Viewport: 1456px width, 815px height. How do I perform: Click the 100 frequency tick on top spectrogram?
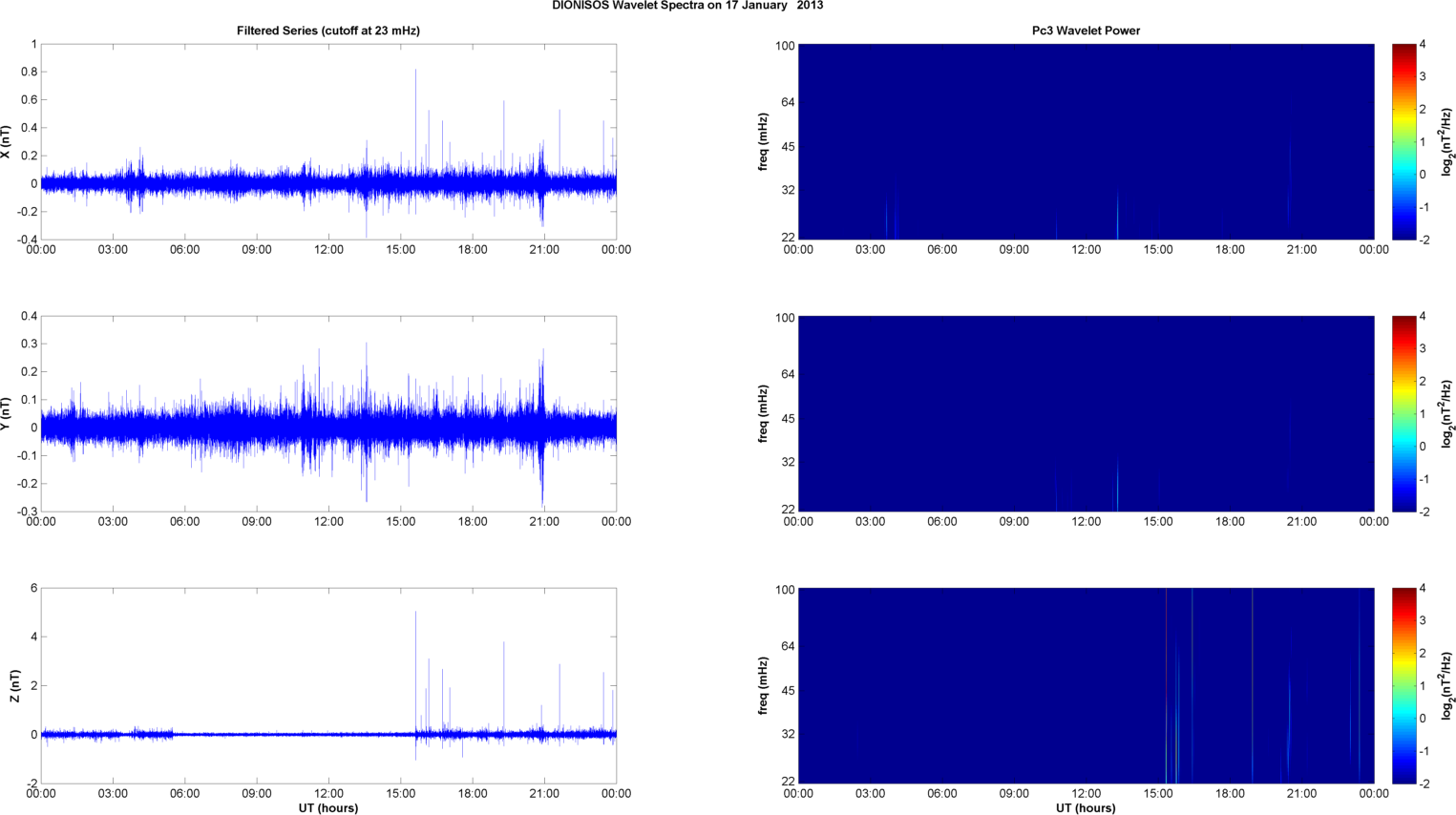click(x=785, y=45)
